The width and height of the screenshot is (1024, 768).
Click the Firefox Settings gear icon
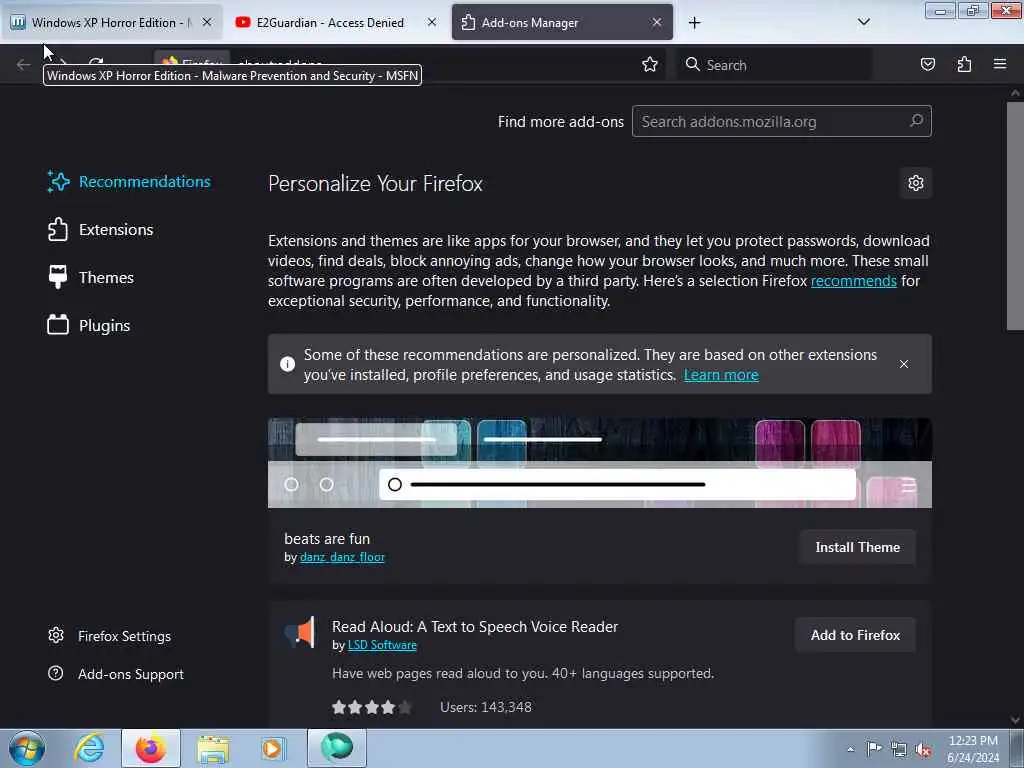[56, 635]
